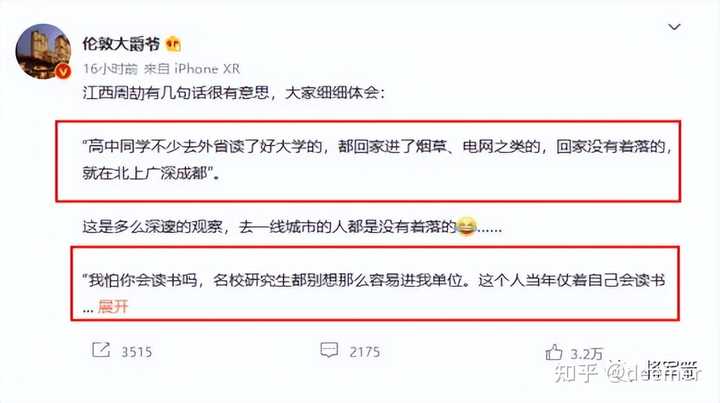Click the 3515 repost count

[136, 352]
